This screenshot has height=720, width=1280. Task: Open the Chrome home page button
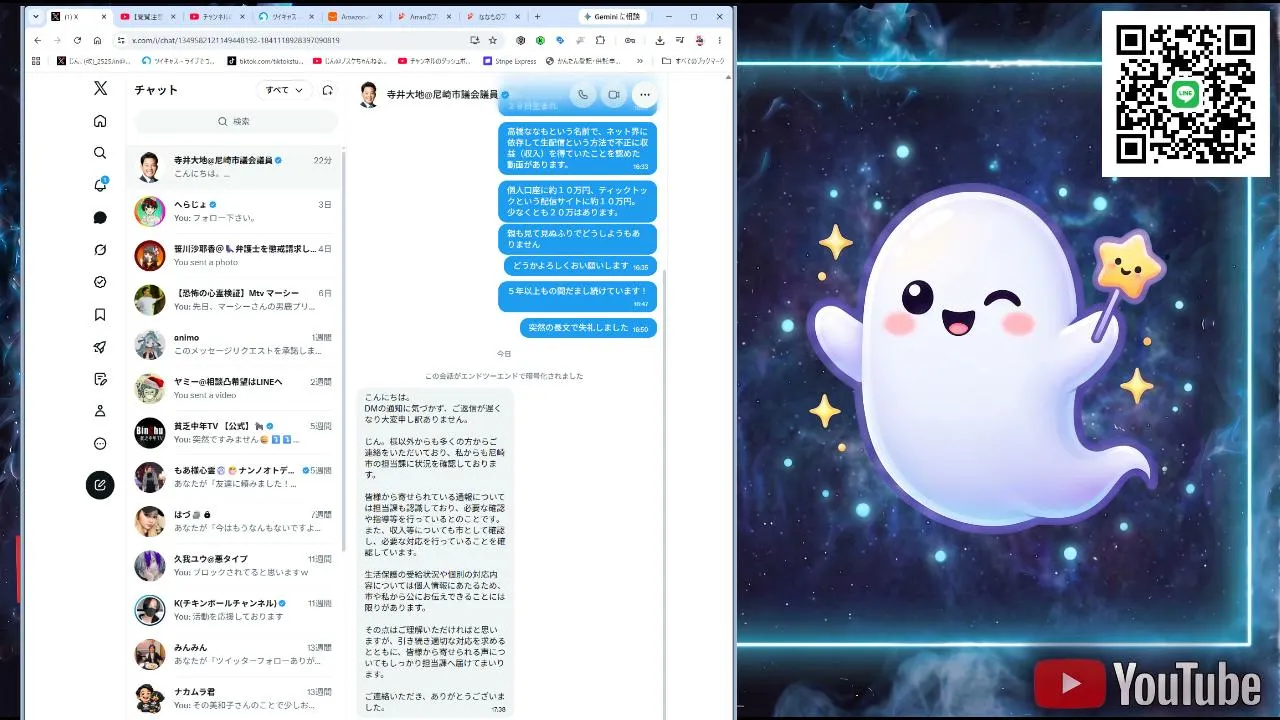pyautogui.click(x=97, y=40)
